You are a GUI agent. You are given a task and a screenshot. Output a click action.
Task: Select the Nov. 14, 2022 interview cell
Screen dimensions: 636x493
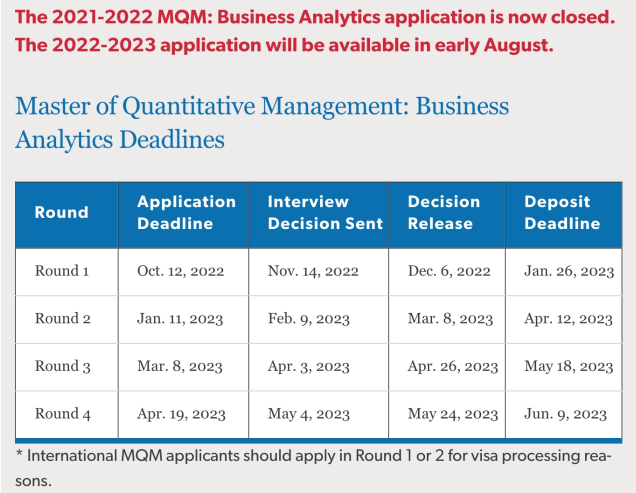[313, 271]
